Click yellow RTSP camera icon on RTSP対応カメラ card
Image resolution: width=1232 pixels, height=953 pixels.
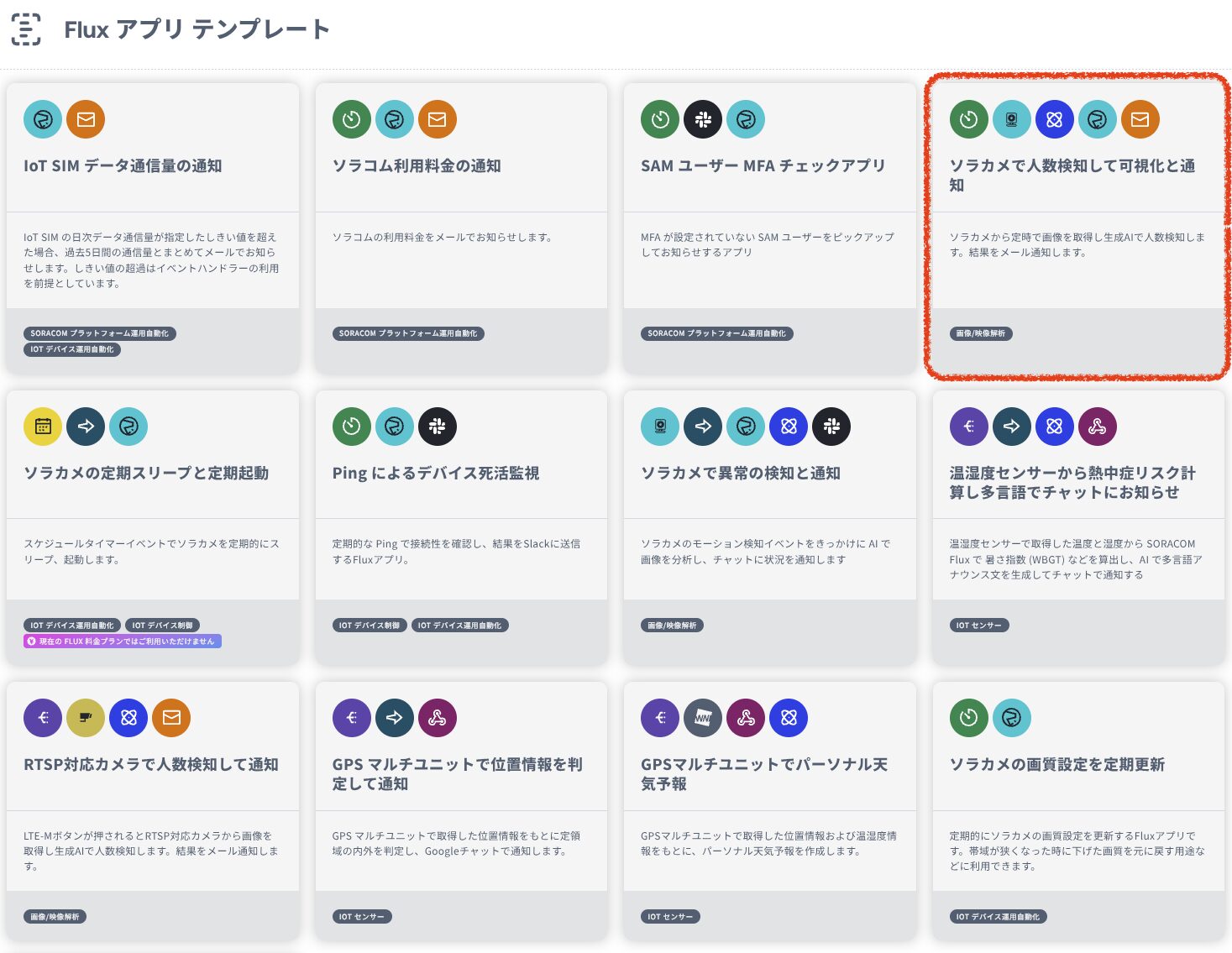(86, 718)
